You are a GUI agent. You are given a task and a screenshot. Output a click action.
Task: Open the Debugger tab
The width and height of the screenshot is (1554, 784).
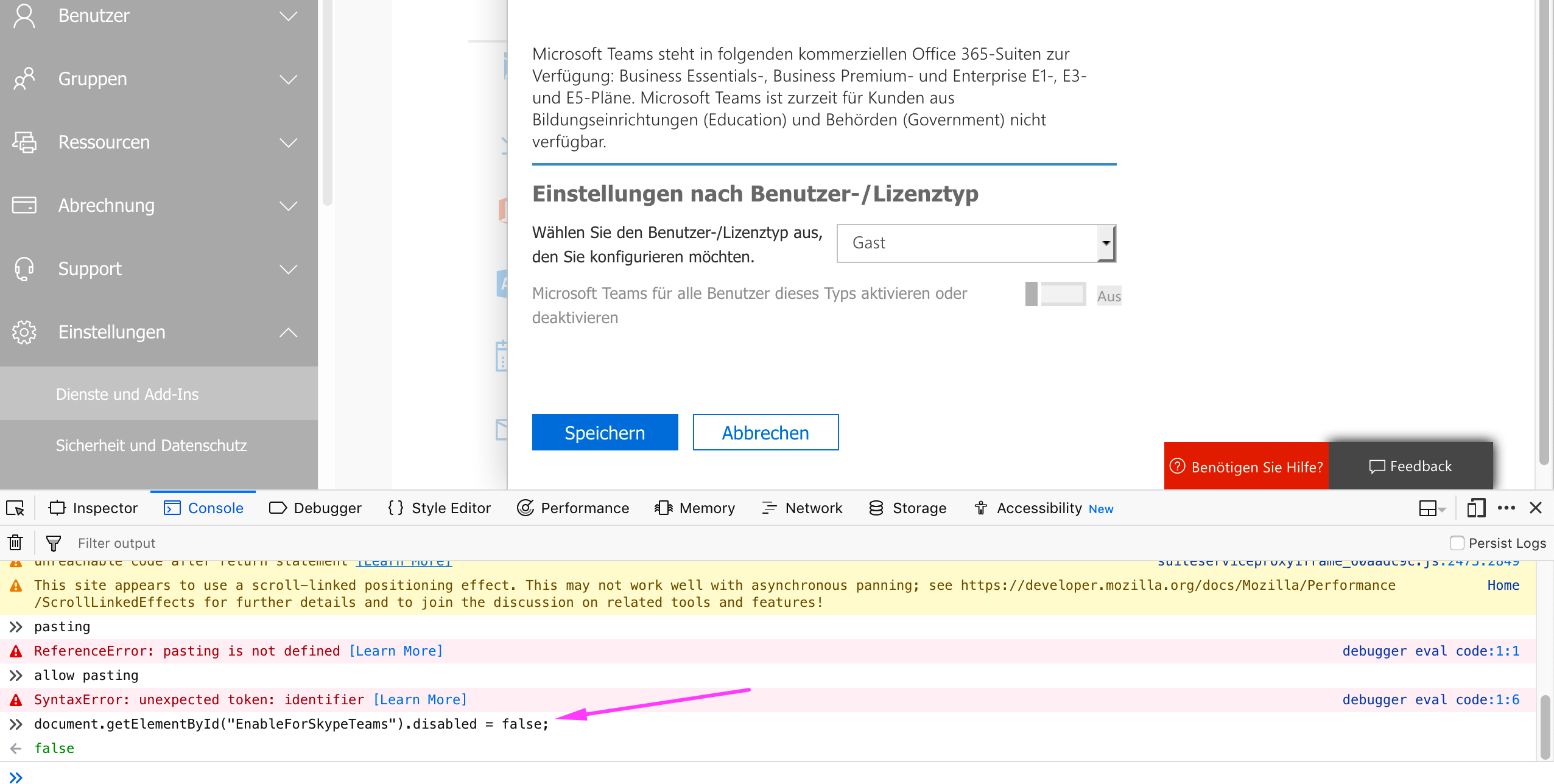pyautogui.click(x=315, y=508)
